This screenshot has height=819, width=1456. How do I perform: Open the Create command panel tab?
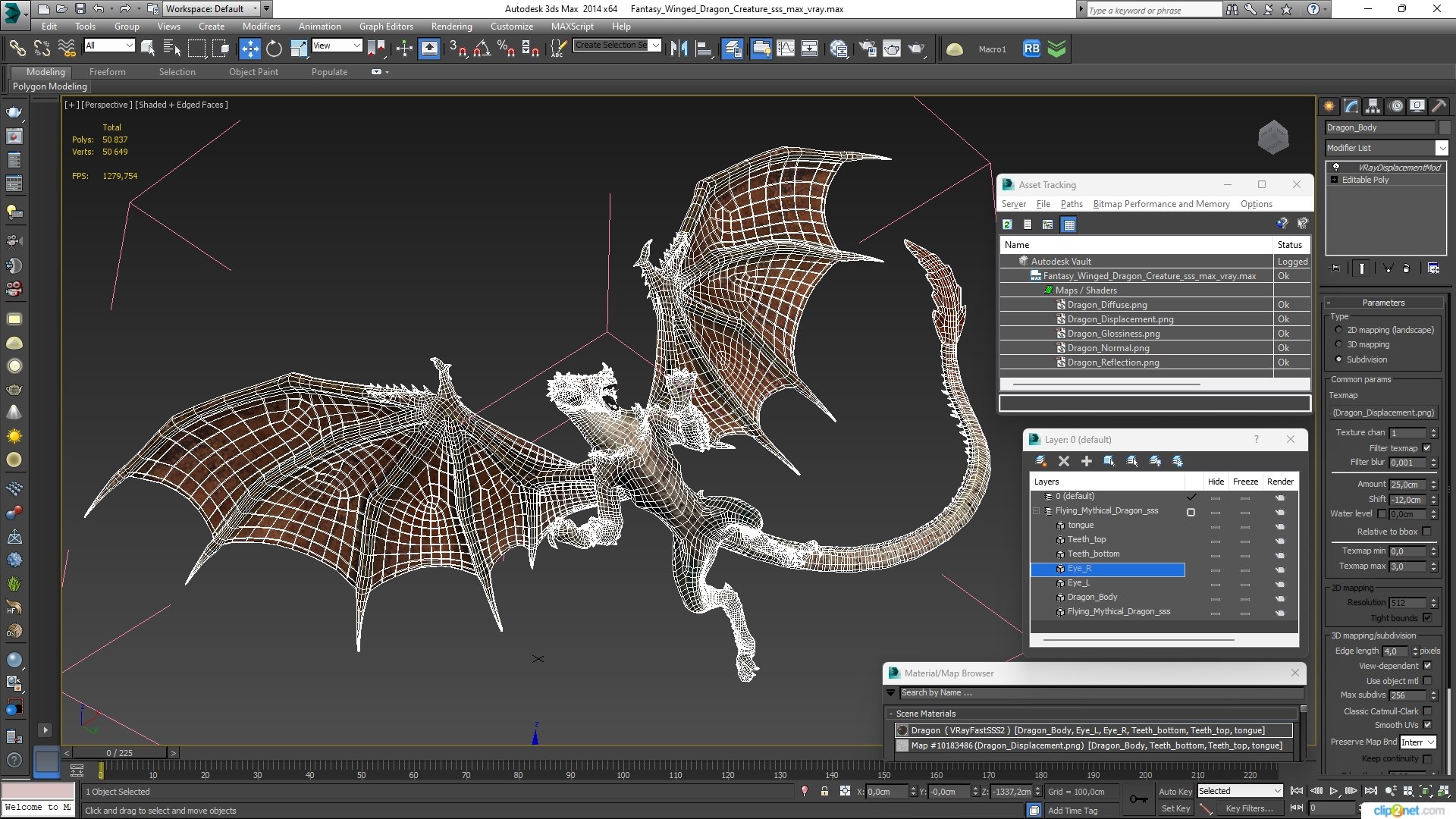click(1329, 106)
